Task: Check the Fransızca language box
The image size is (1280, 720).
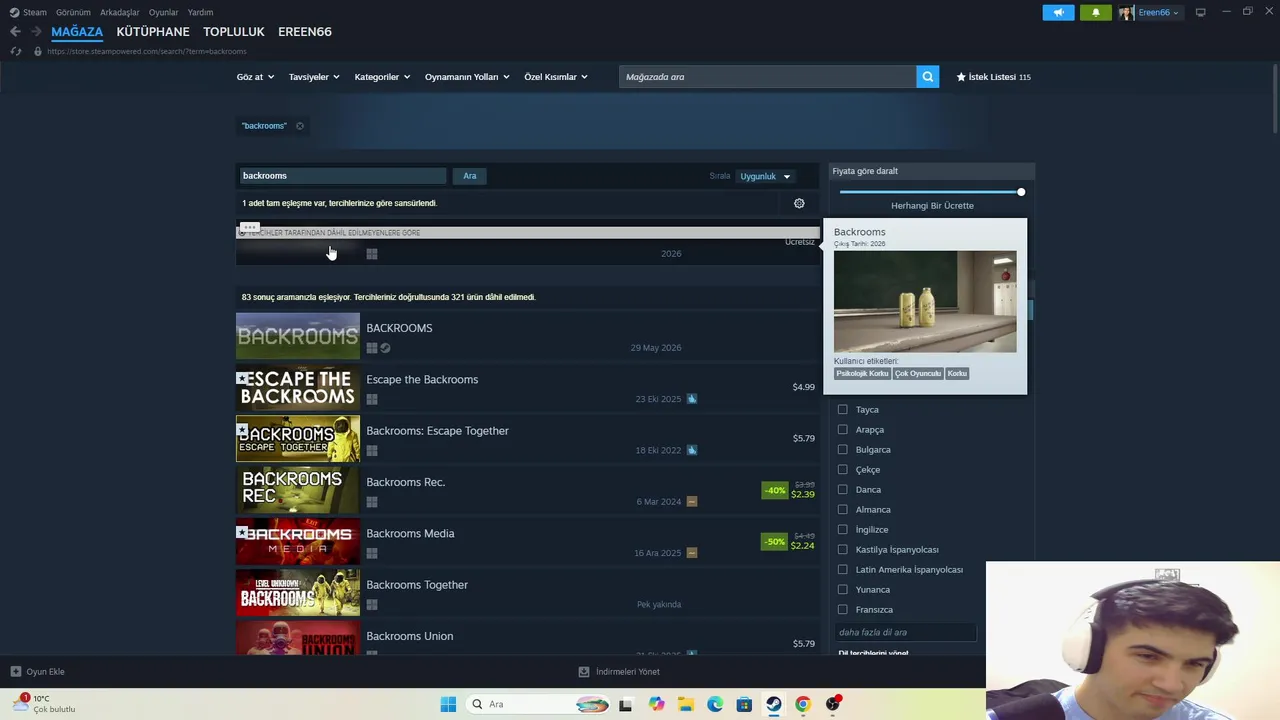Action: pos(842,610)
